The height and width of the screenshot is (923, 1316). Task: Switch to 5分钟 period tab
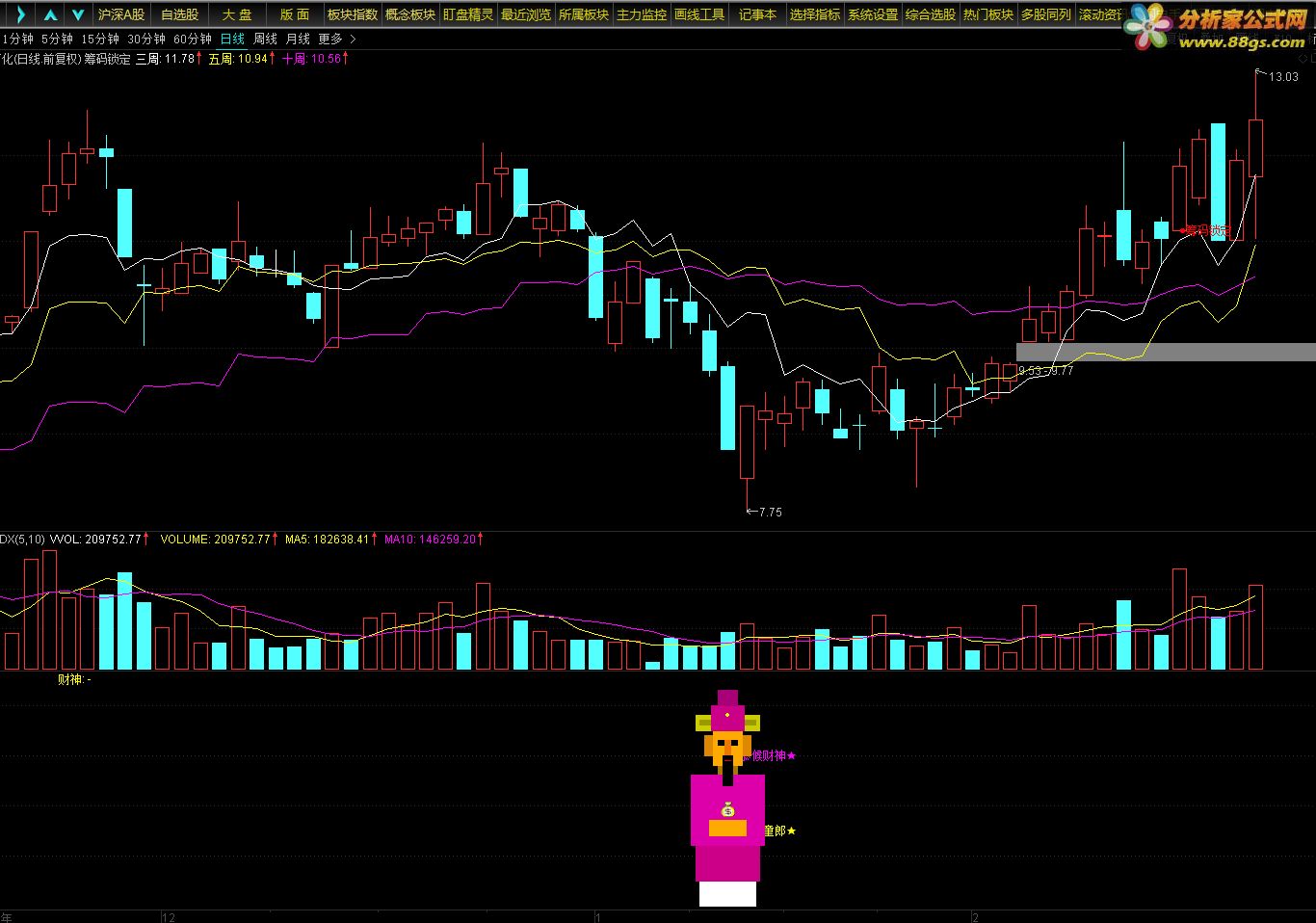click(57, 39)
